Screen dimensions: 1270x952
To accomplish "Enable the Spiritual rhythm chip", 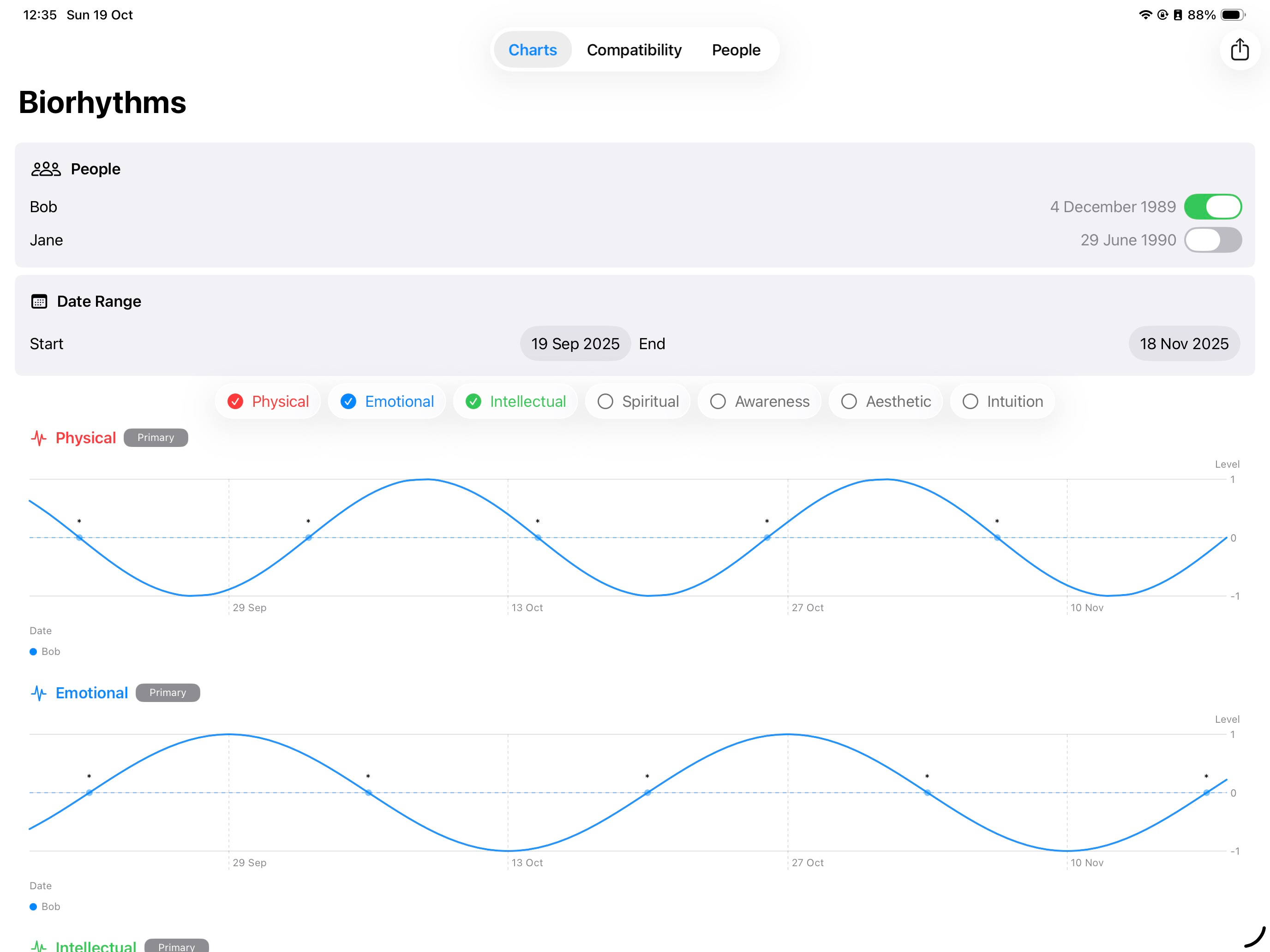I will [637, 401].
